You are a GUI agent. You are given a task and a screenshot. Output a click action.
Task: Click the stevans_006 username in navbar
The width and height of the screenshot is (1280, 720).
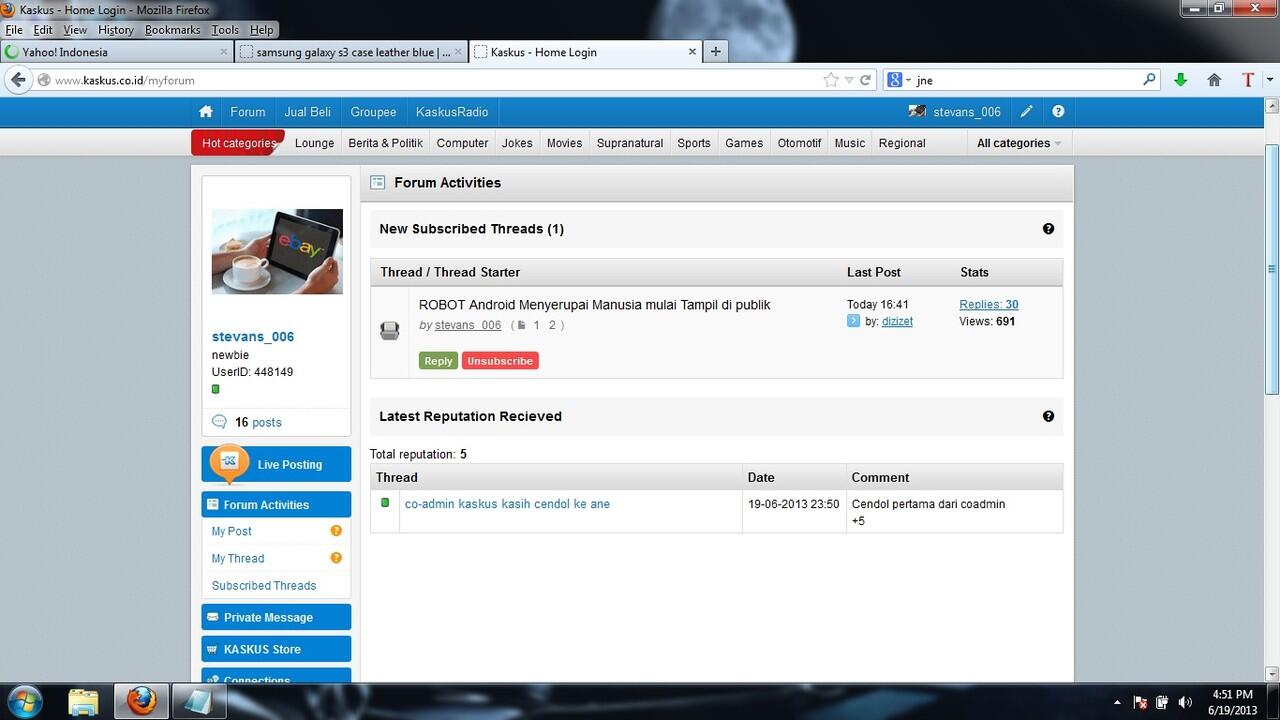tap(967, 112)
